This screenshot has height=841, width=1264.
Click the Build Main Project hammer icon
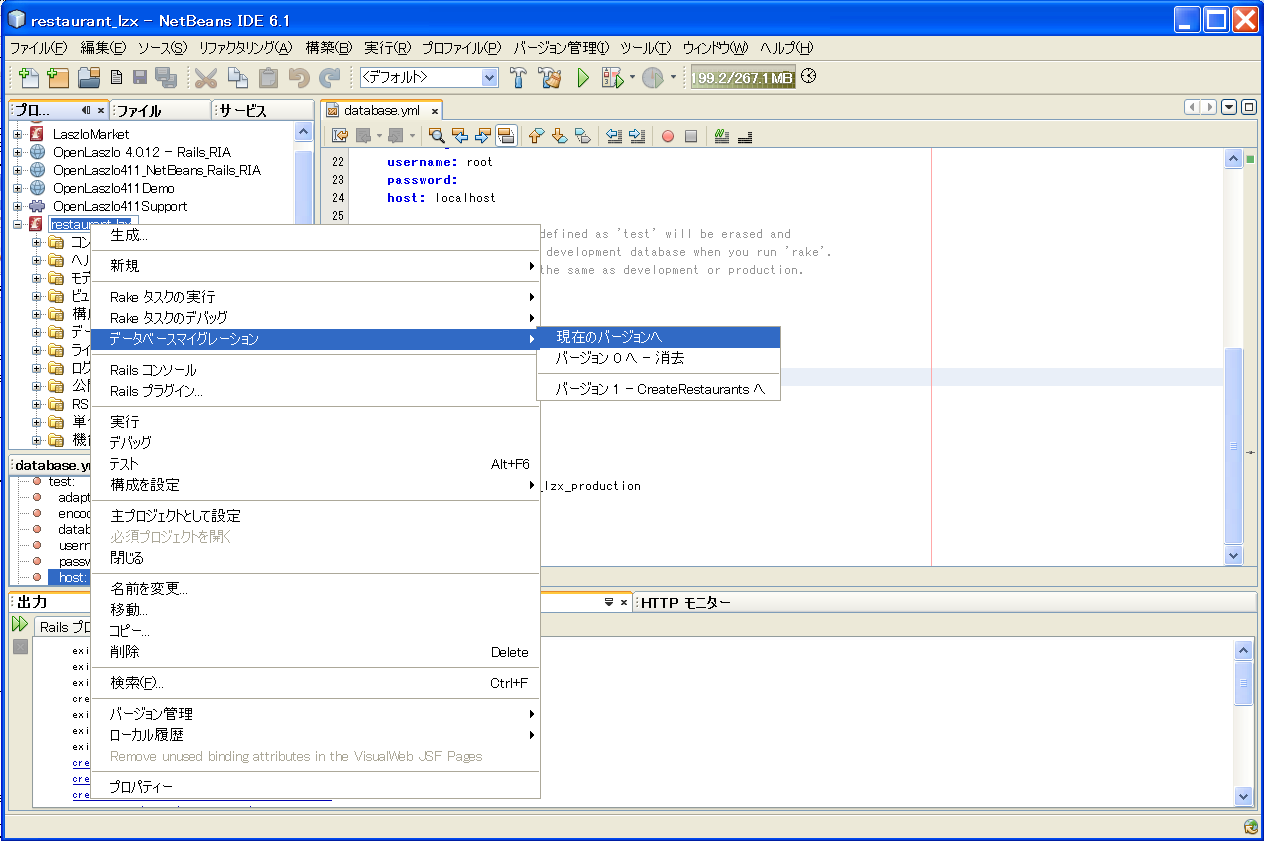coord(519,78)
